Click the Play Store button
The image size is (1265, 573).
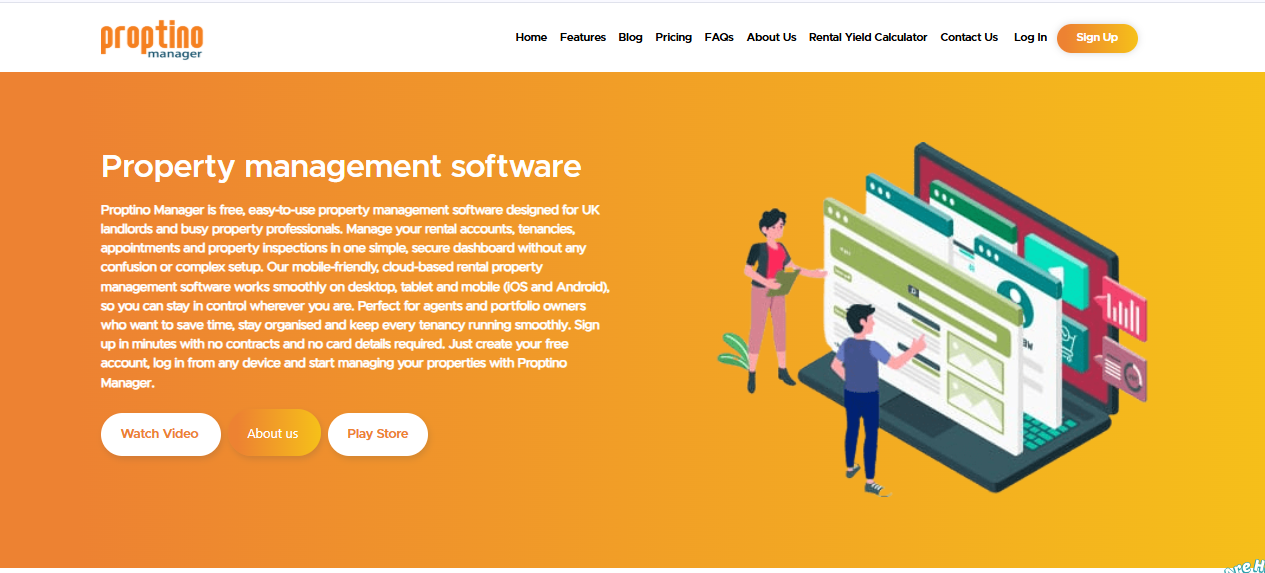point(378,434)
